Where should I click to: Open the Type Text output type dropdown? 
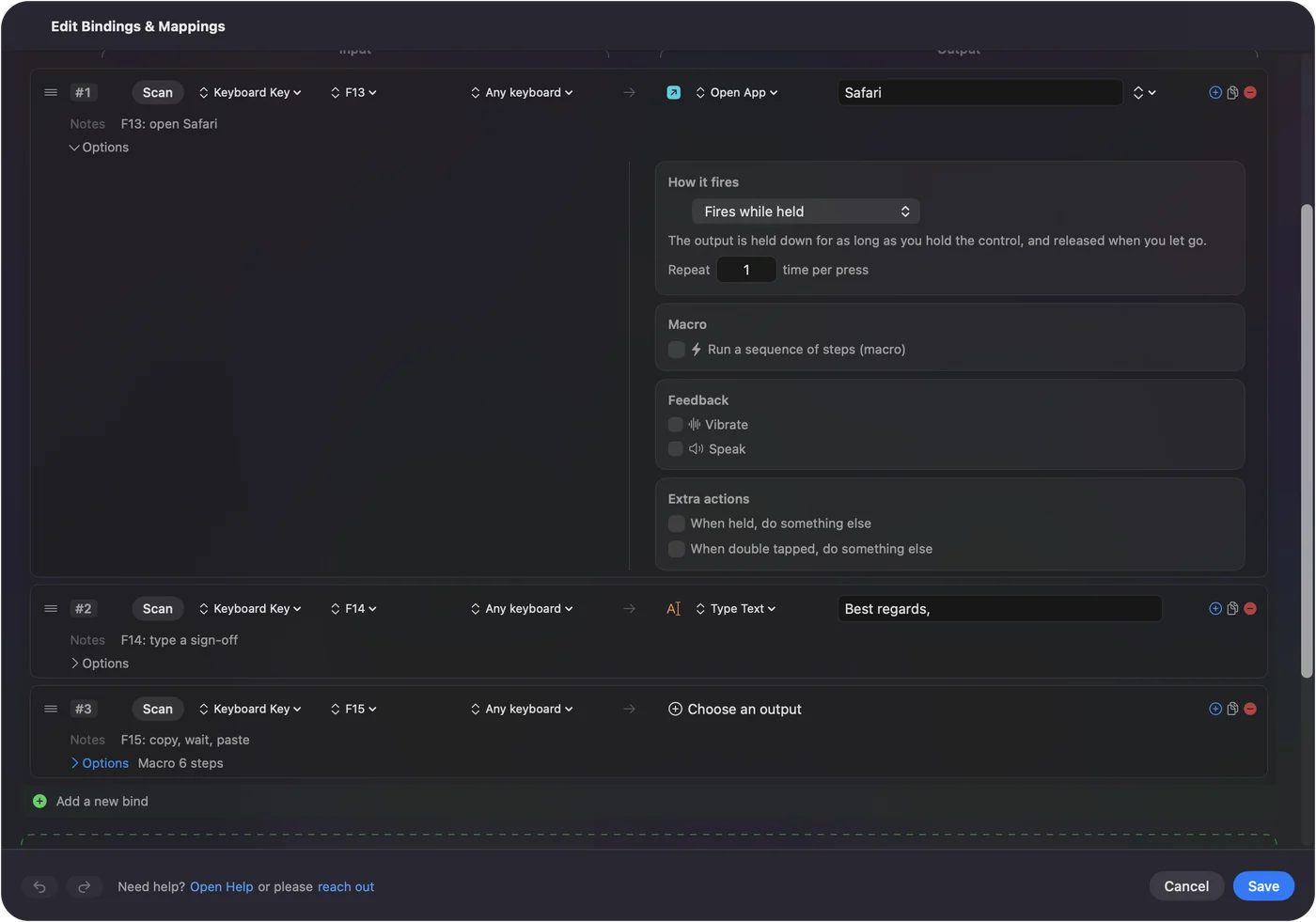(x=736, y=608)
